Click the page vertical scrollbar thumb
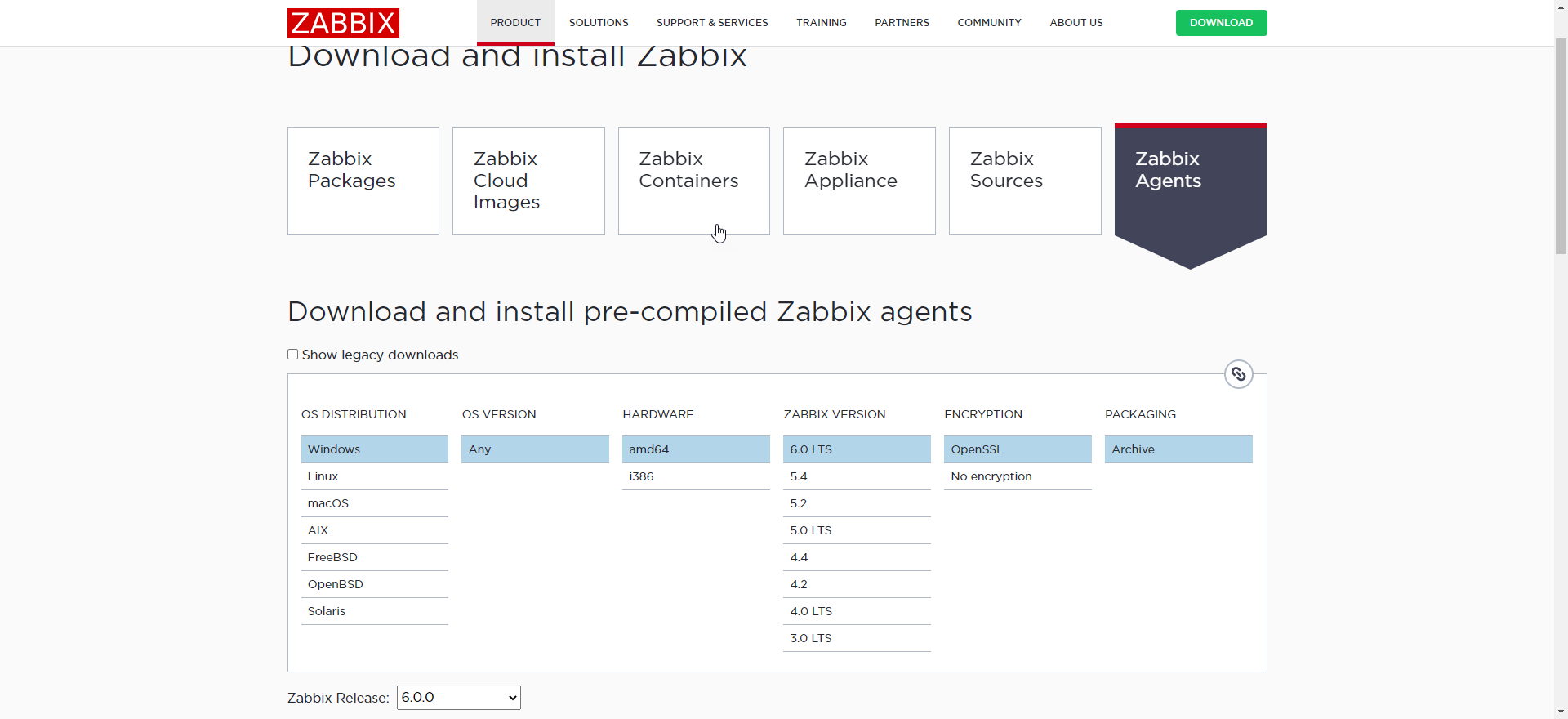Screen dimensions: 1568x719 (x=1561, y=145)
